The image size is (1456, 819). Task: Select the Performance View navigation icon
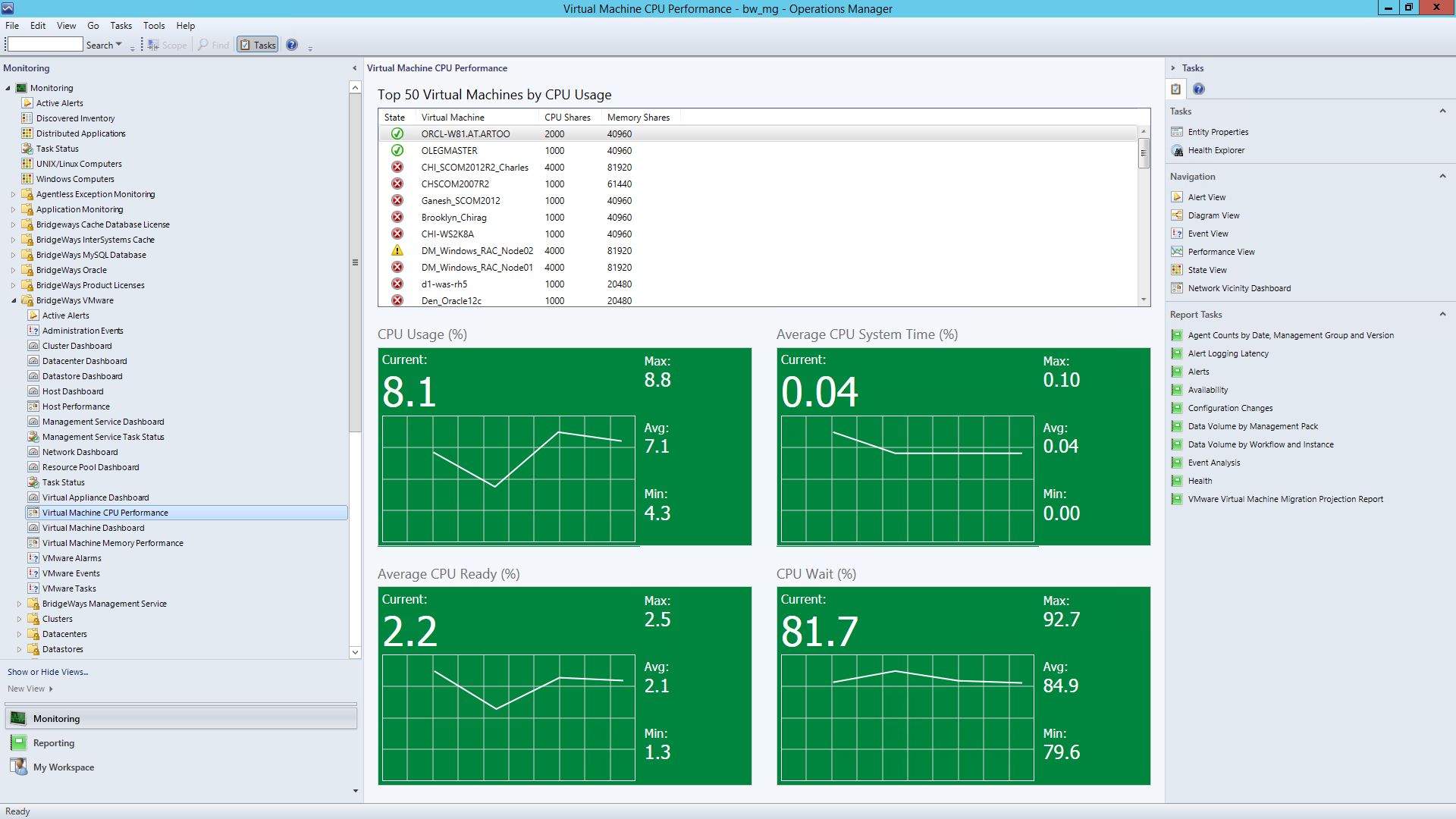click(x=1178, y=251)
